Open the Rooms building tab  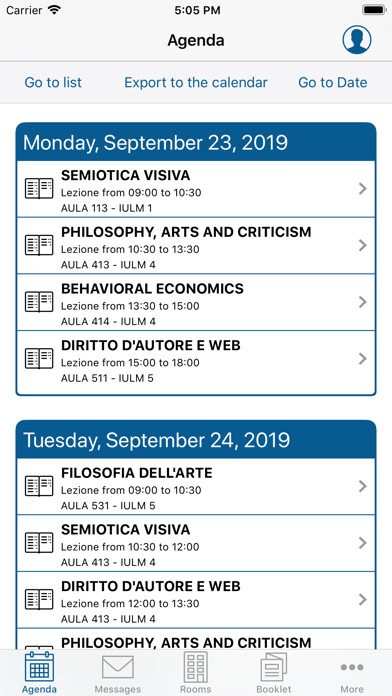[196, 667]
